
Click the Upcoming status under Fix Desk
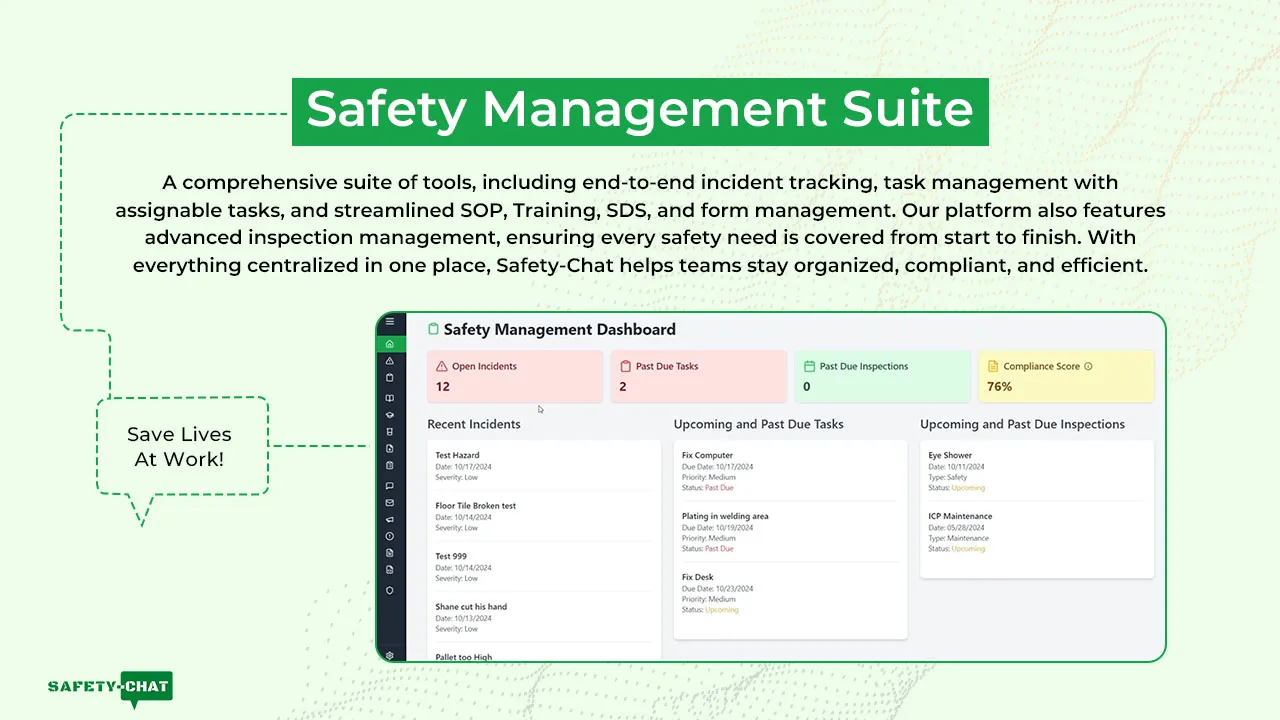pyautogui.click(x=722, y=610)
